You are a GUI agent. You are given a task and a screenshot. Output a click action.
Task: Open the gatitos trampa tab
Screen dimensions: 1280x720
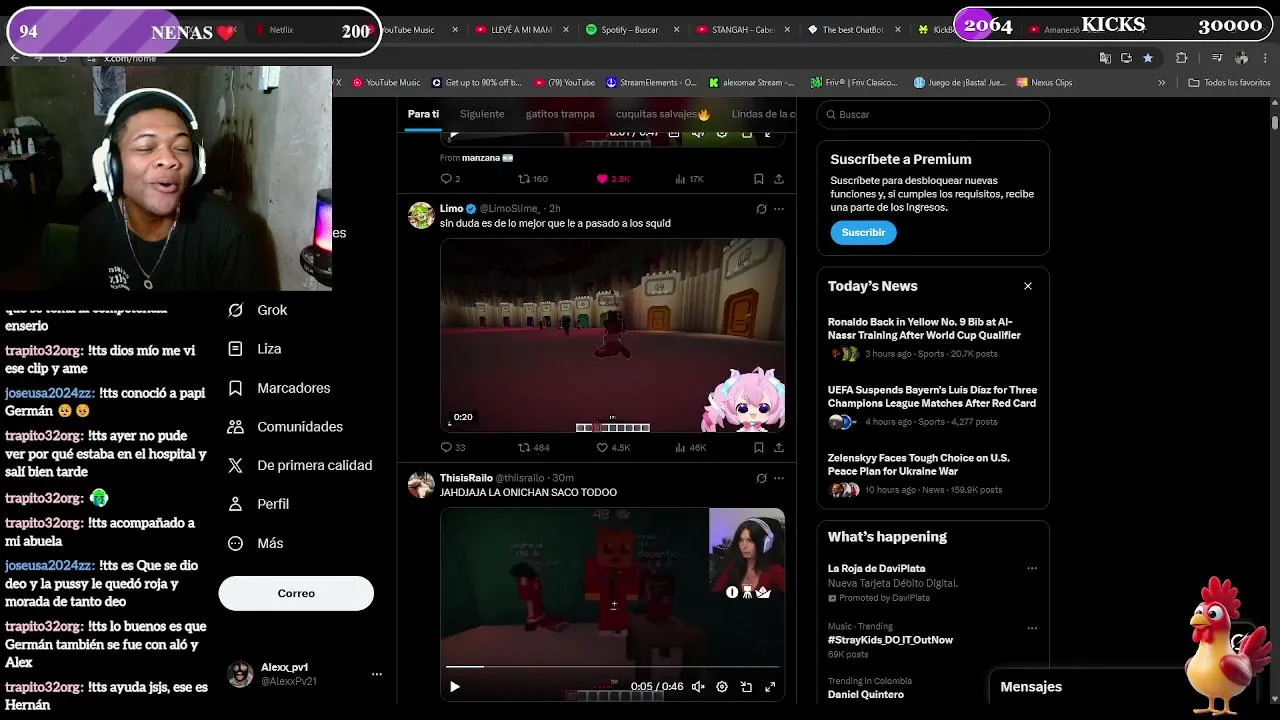coord(560,114)
